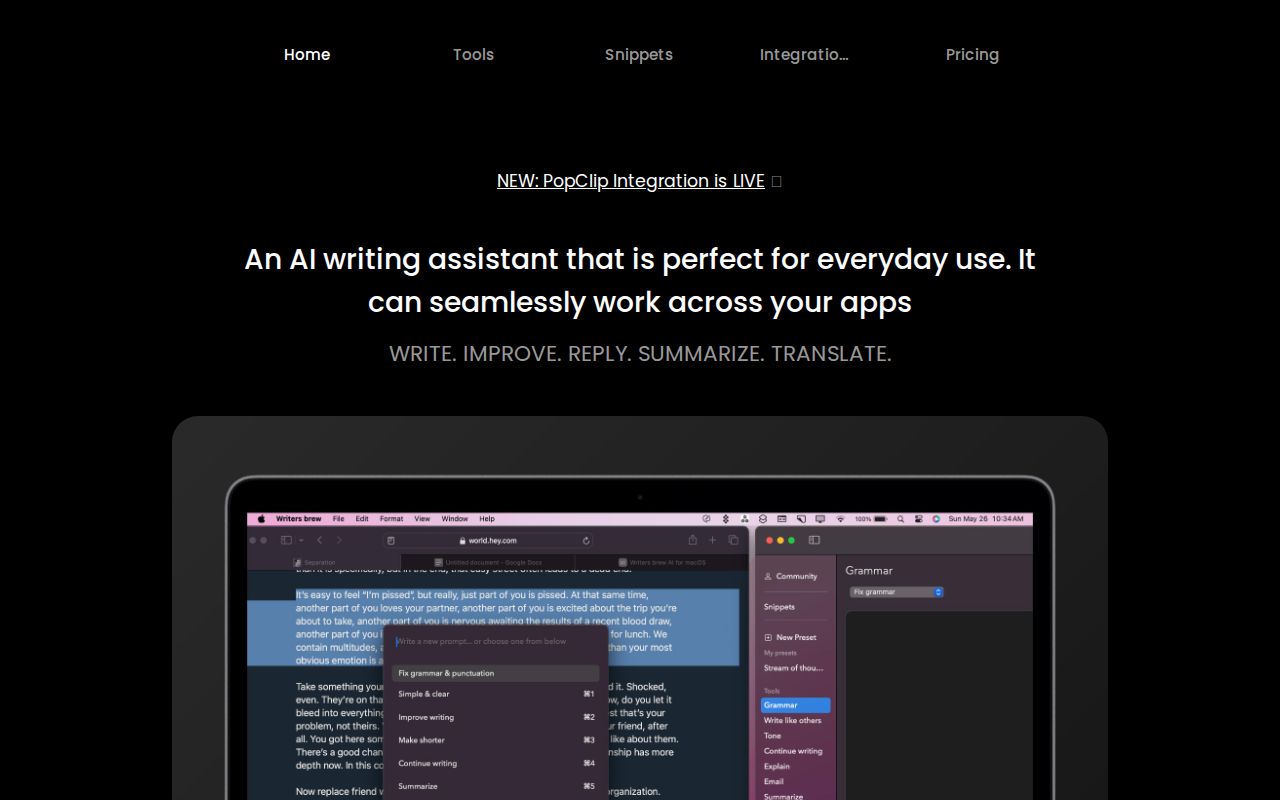Navigate to Pricing in the site navigation
Screen dimensions: 1280x800
pyautogui.click(x=972, y=55)
